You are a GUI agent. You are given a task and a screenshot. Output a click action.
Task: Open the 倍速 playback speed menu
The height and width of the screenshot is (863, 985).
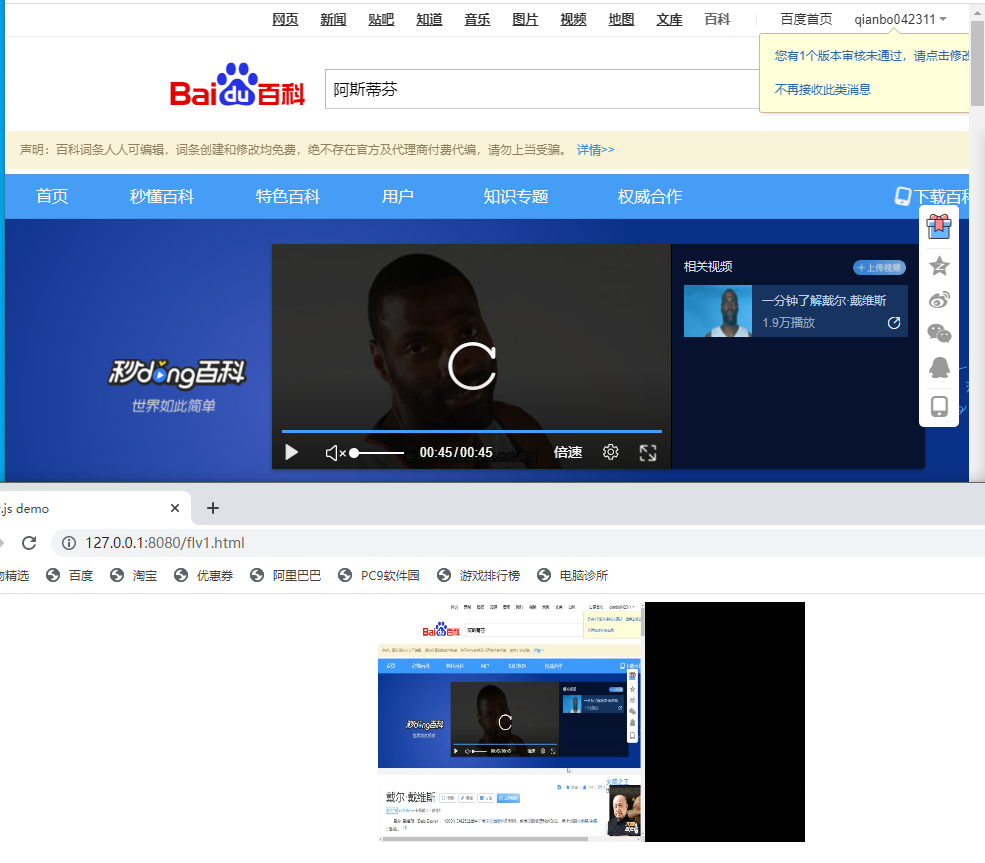click(x=568, y=452)
